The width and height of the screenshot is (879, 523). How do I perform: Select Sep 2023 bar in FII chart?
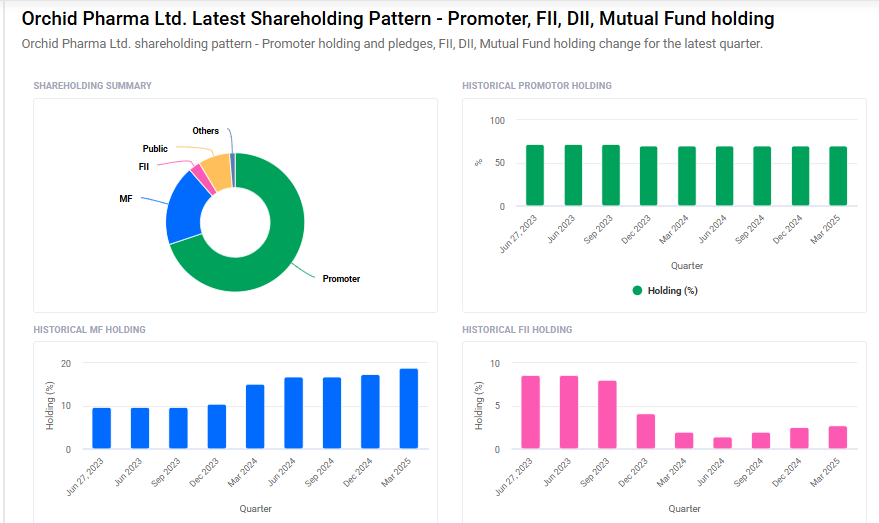tap(607, 414)
